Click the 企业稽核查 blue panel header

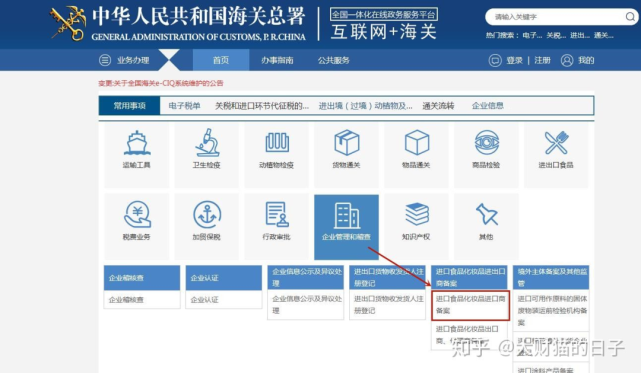pos(142,278)
